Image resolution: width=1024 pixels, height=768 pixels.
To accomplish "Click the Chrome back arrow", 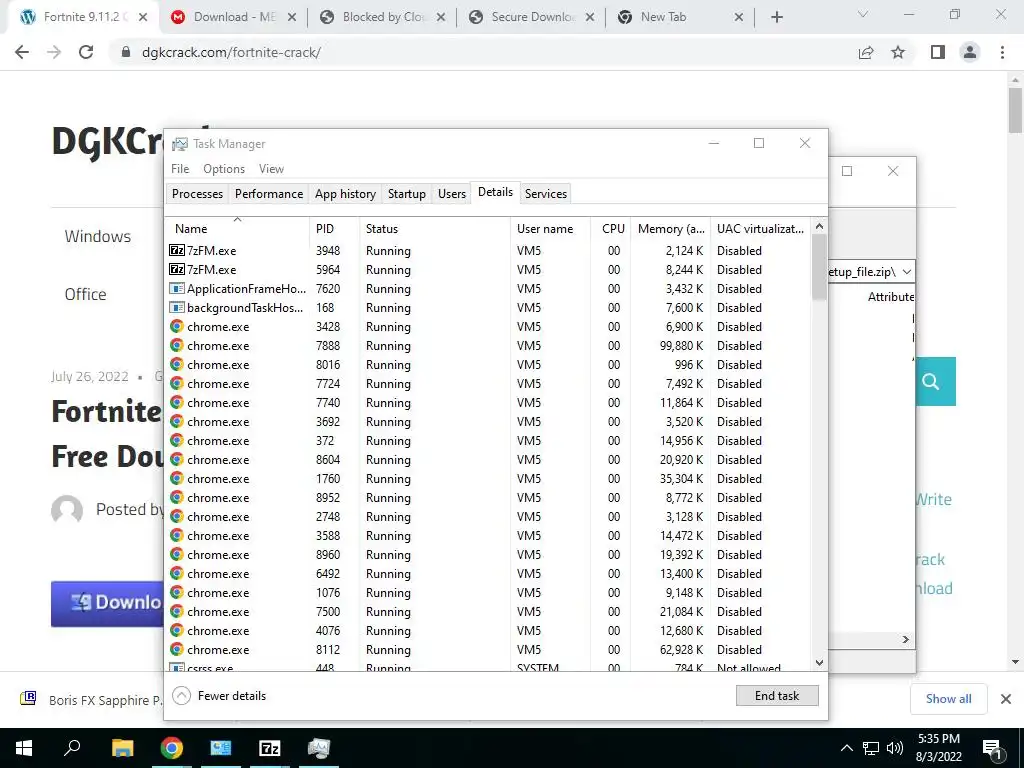I will tap(22, 52).
